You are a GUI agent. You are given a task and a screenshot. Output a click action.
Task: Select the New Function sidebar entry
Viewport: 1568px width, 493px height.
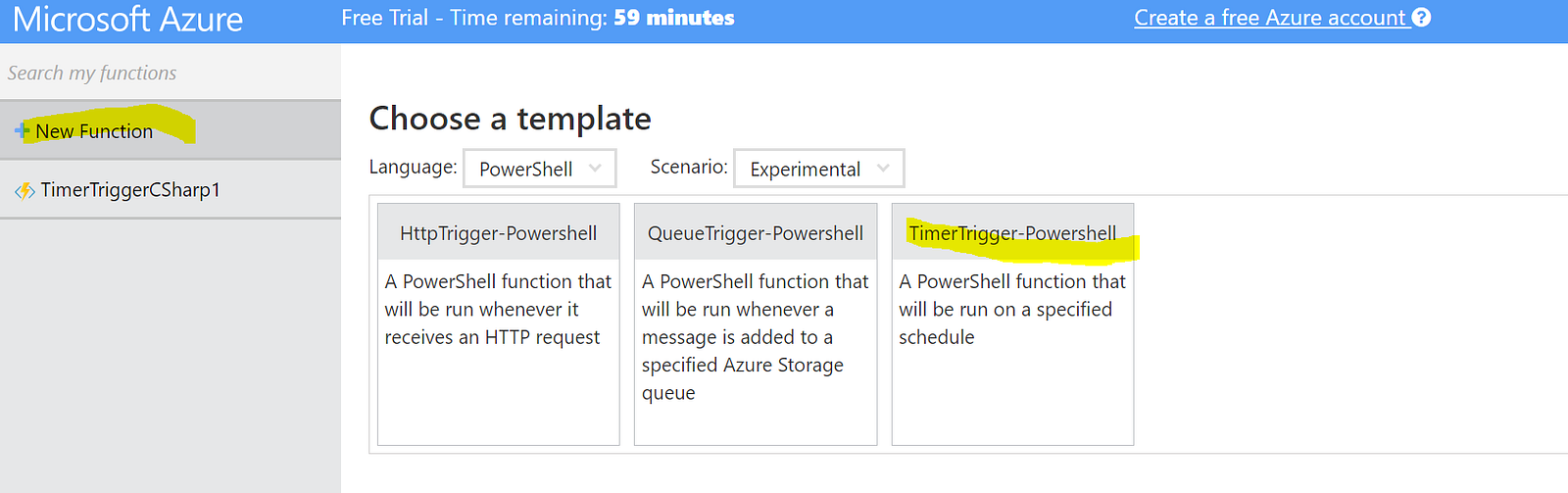95,131
